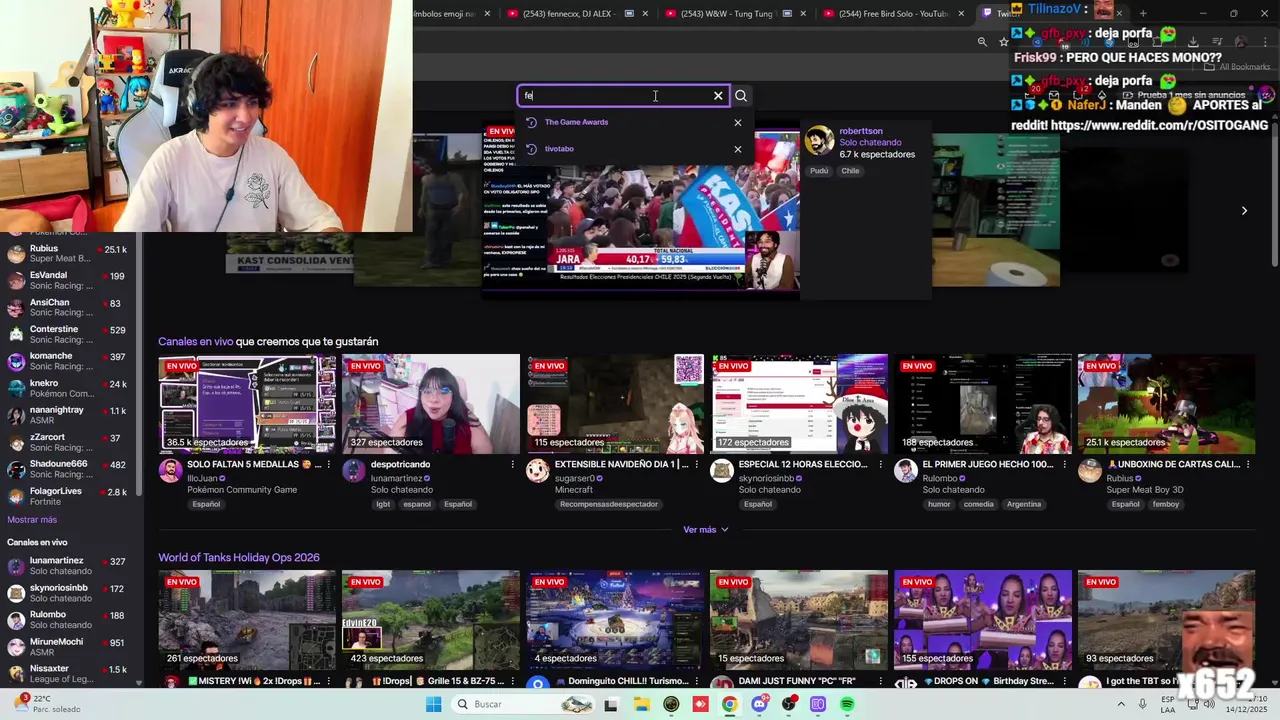The image size is (1280, 720).
Task: Click Rulombo channel avatar under stream card
Action: (906, 471)
